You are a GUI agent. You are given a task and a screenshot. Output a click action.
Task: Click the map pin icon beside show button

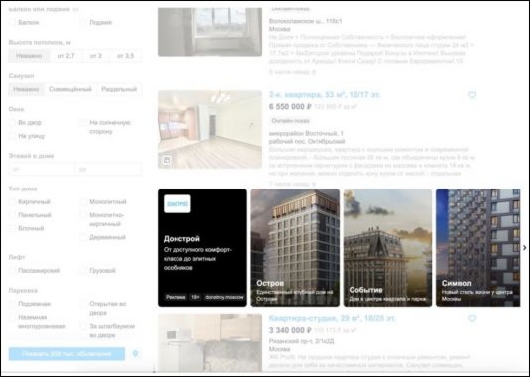coord(135,354)
